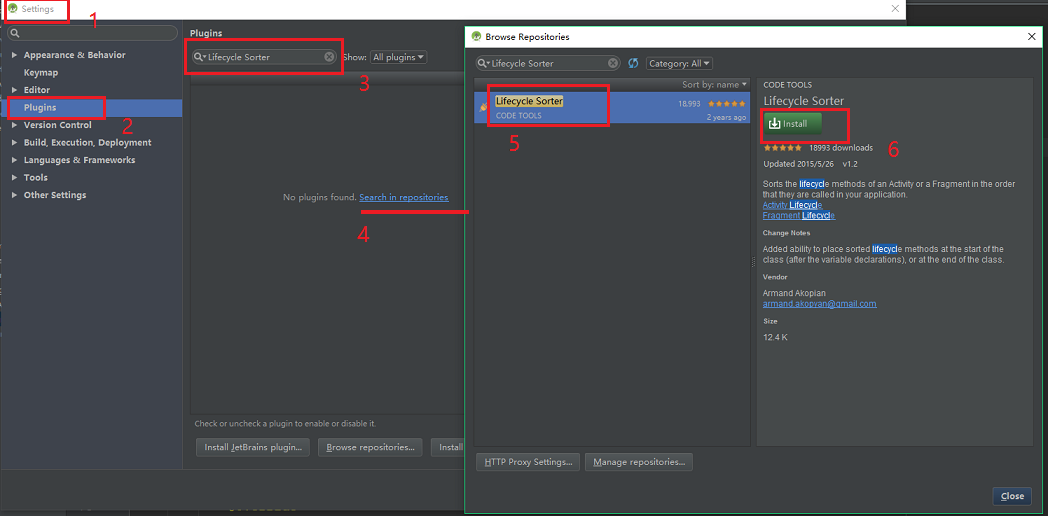Click the plugin icon beside Lifecycle Sorter row
The width and height of the screenshot is (1048, 516).
coord(483,107)
